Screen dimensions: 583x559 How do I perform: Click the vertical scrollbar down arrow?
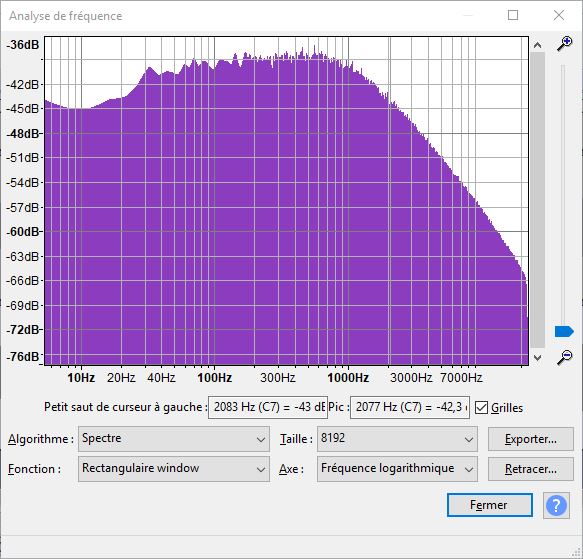point(537,358)
